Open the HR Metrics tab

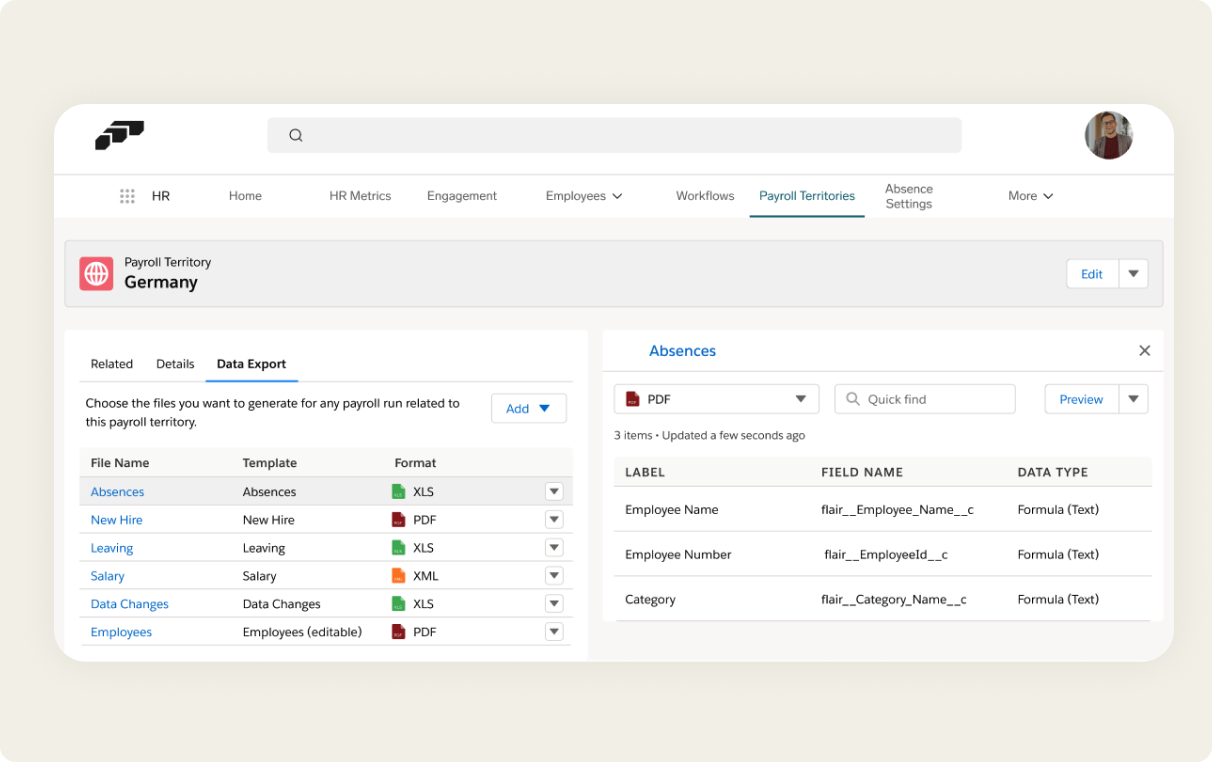[x=360, y=196]
